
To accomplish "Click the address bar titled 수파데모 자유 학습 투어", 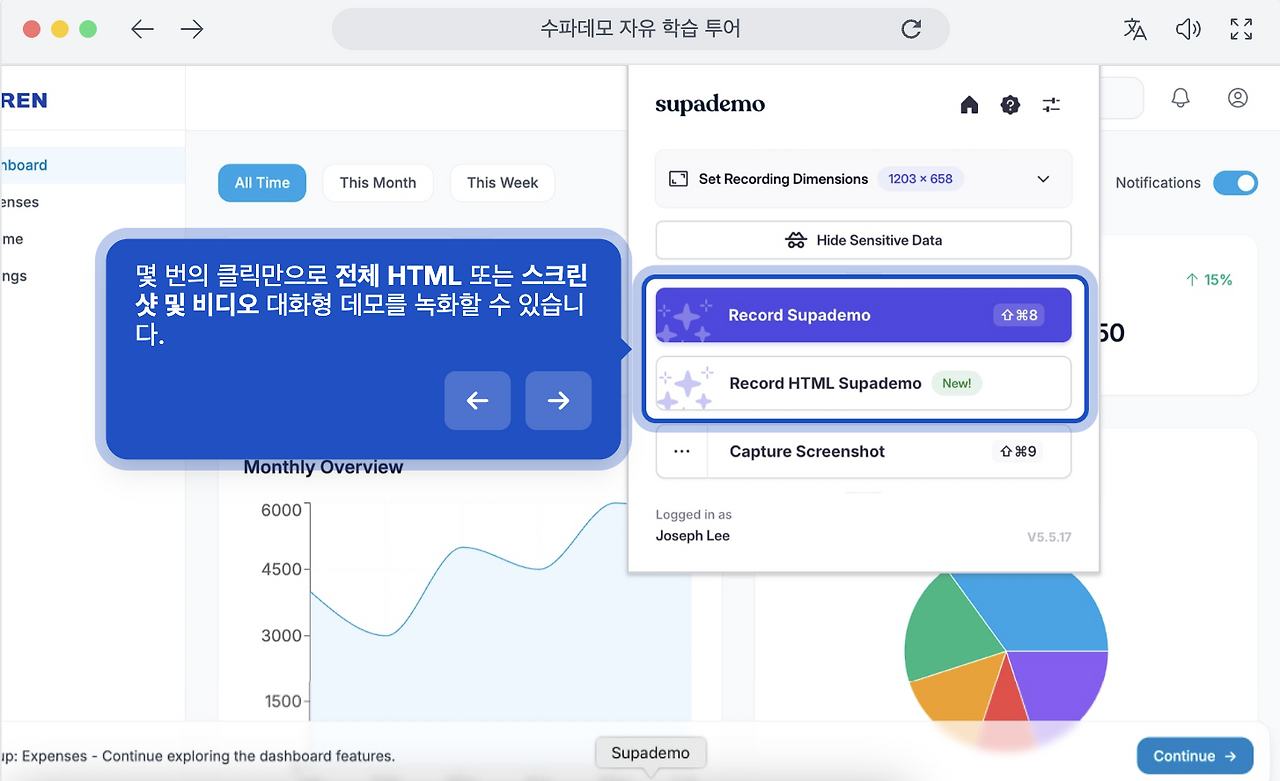I will (640, 29).
